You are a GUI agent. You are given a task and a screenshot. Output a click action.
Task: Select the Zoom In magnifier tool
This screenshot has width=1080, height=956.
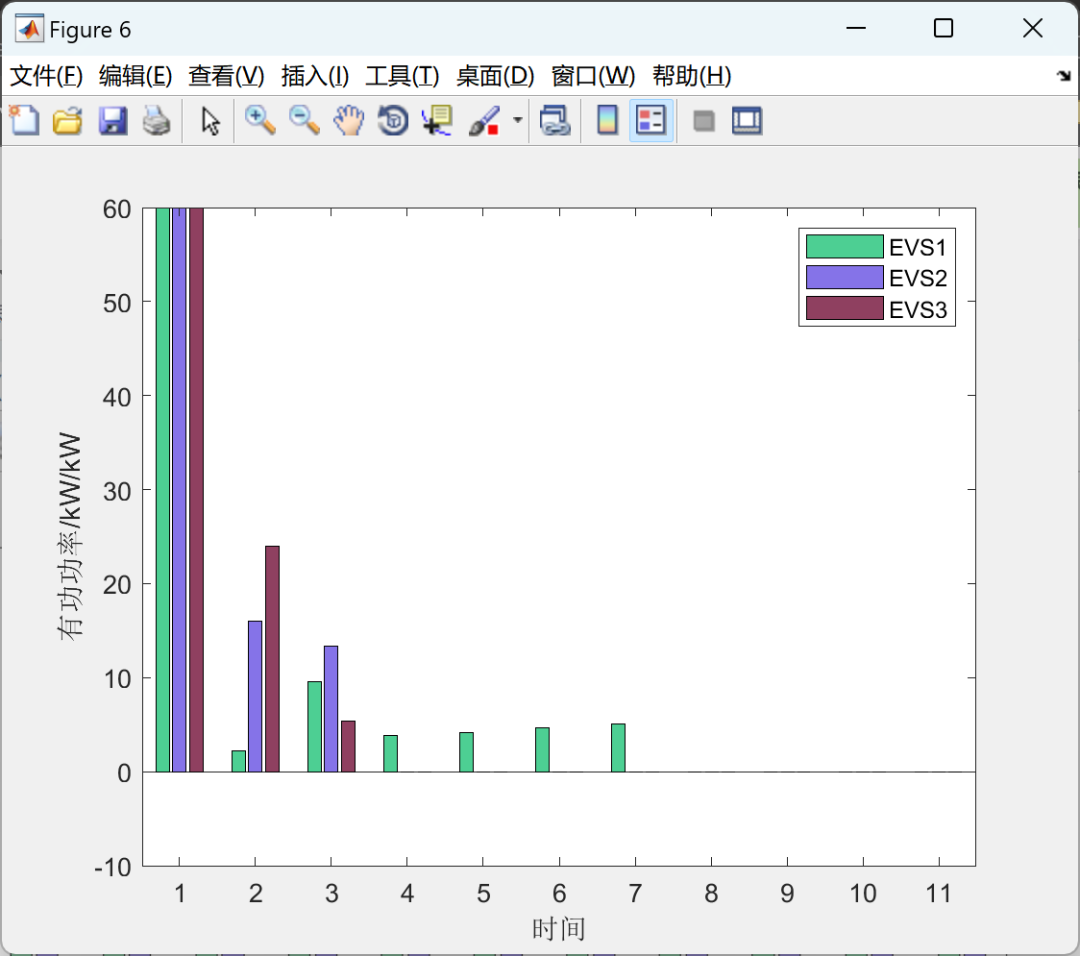260,121
